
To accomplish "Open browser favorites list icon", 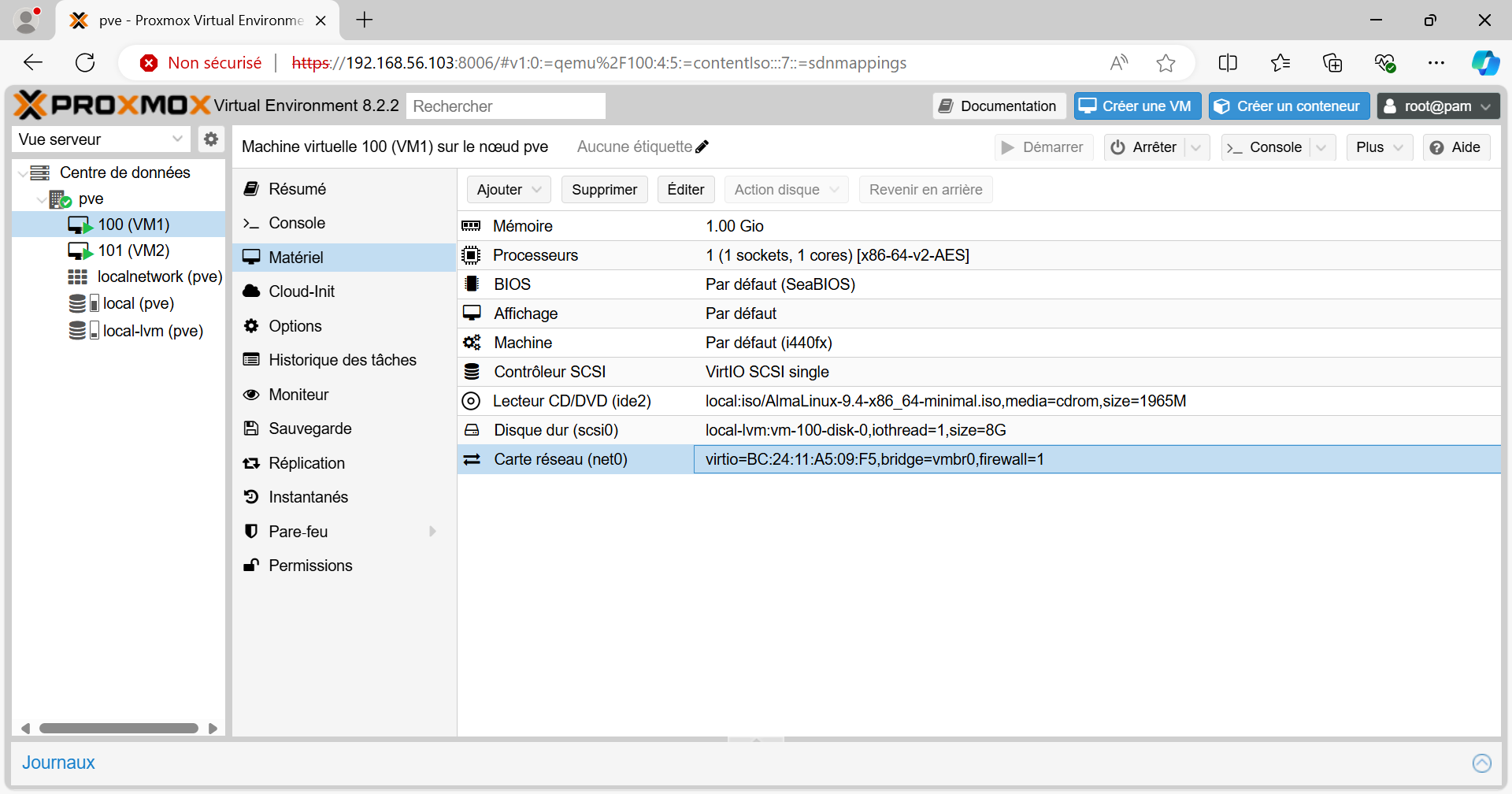I will pos(1280,63).
